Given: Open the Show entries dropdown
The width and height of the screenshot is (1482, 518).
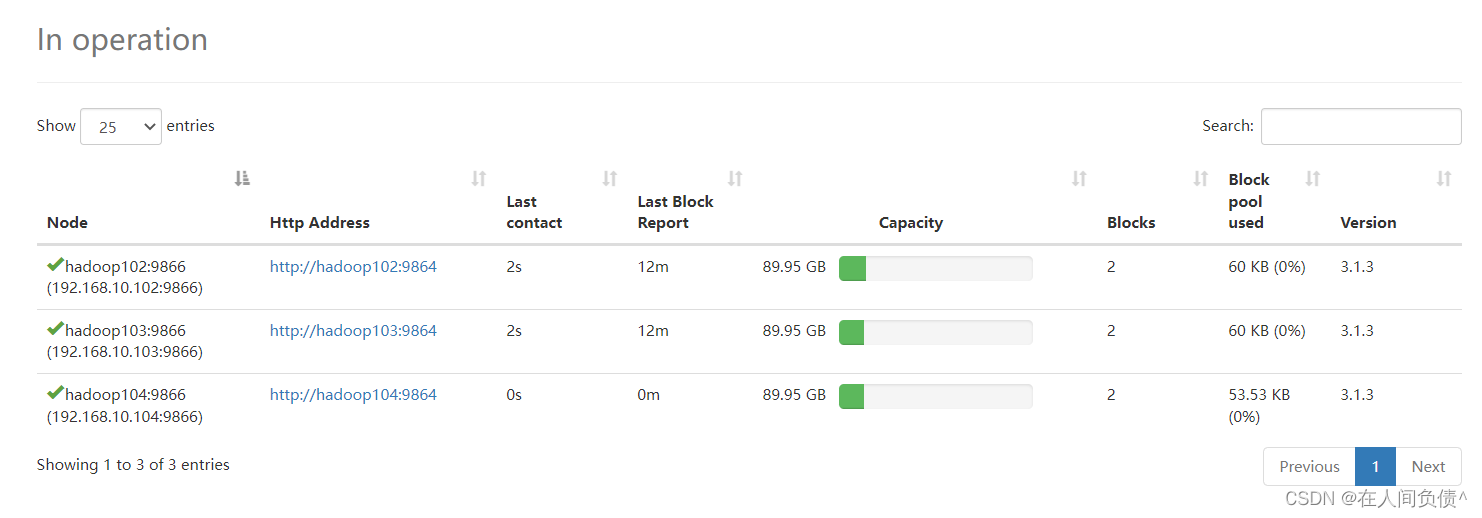Looking at the screenshot, I should pyautogui.click(x=121, y=127).
